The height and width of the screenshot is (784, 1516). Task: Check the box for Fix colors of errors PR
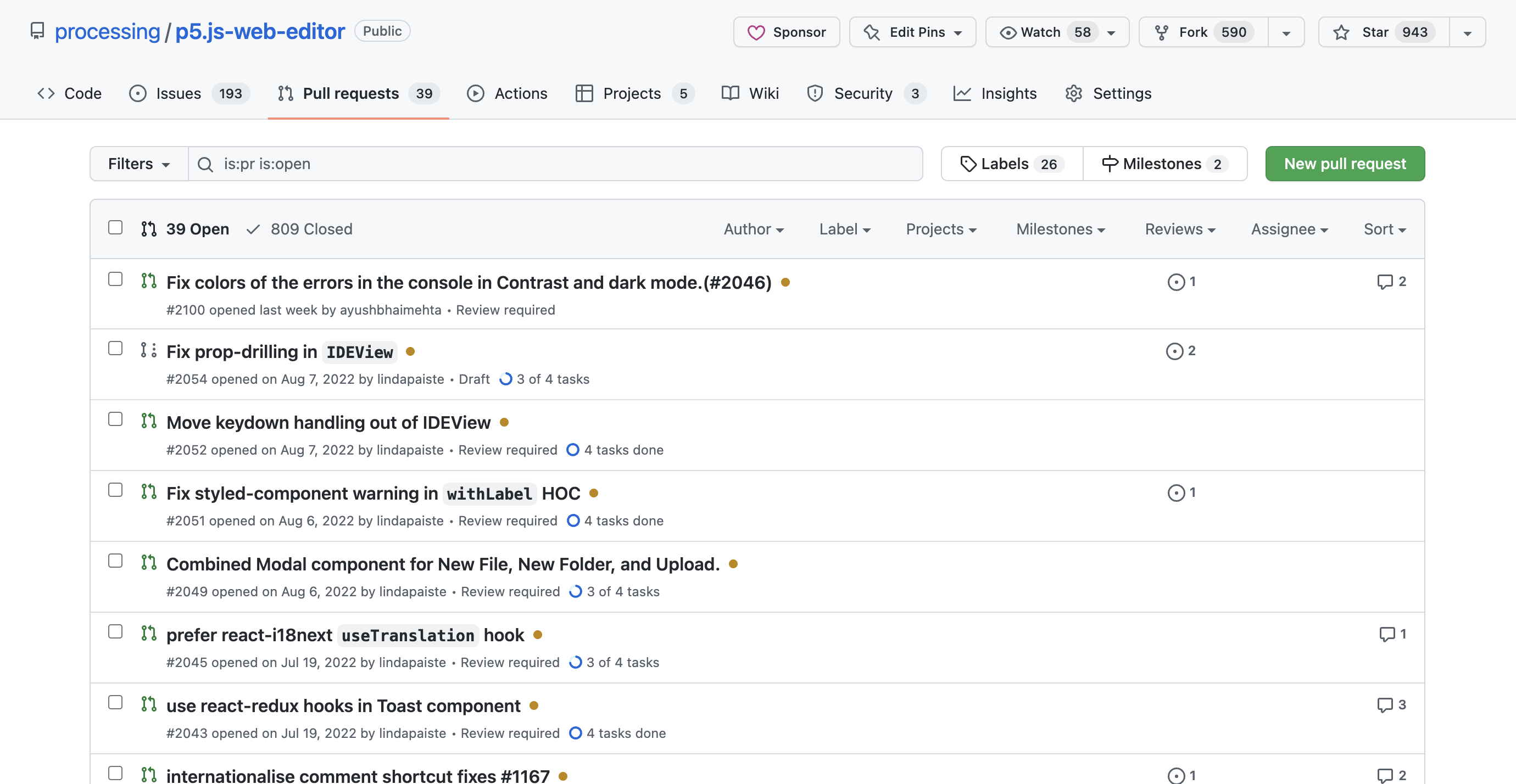coord(115,279)
